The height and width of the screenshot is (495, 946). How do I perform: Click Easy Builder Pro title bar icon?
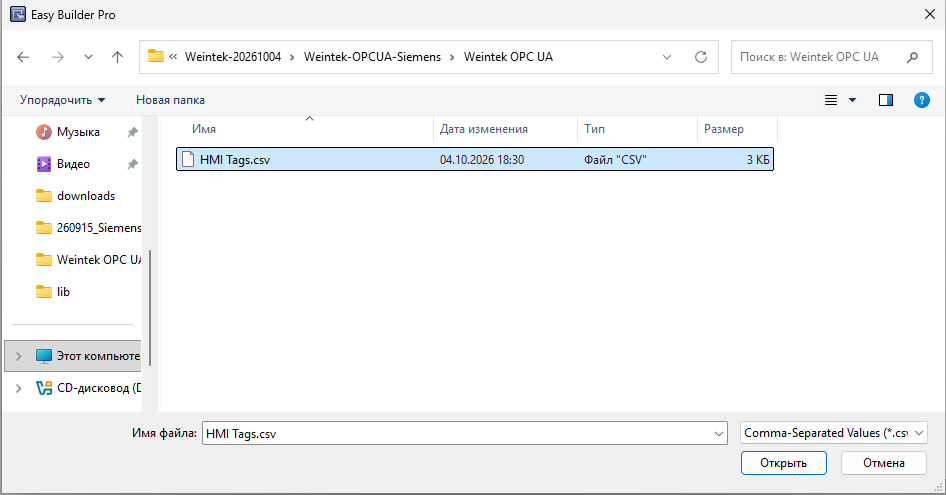(18, 14)
